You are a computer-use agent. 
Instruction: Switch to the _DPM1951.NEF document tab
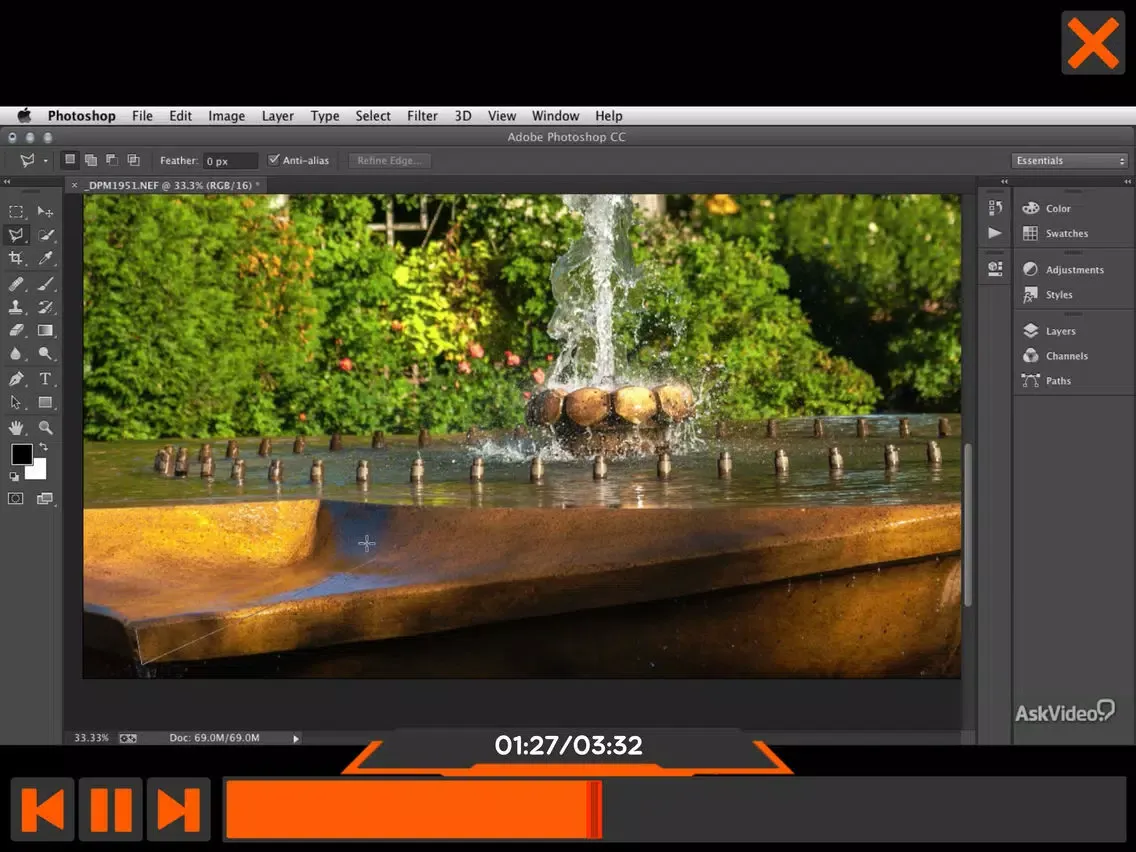[168, 185]
